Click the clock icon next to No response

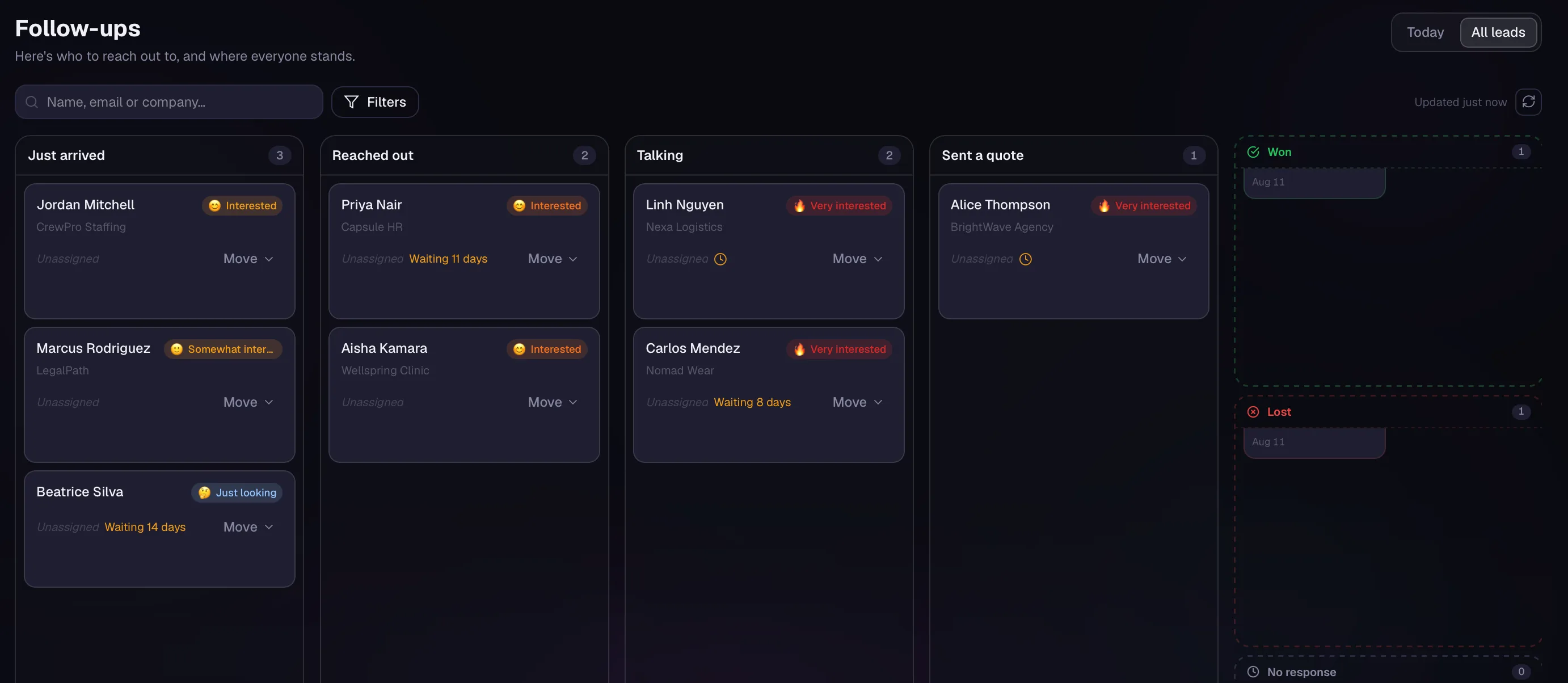pyautogui.click(x=1253, y=672)
